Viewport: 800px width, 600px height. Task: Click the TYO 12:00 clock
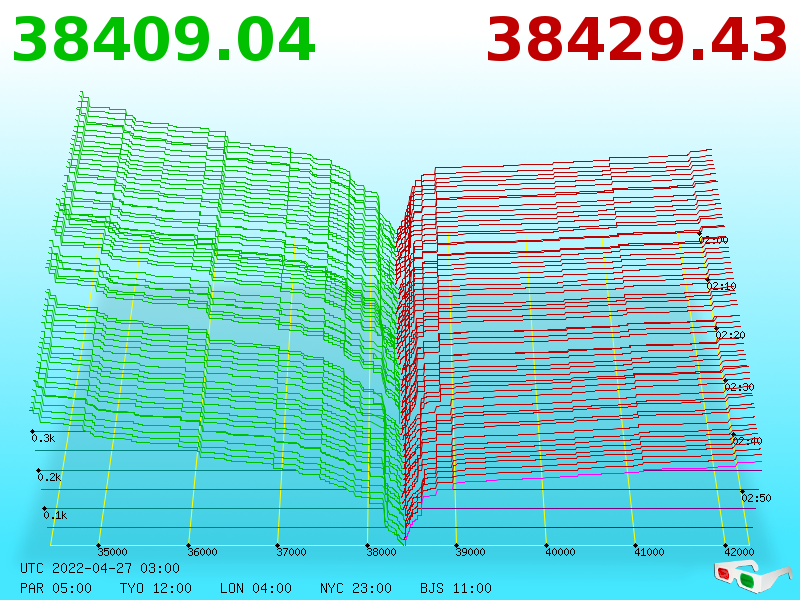coord(156,588)
